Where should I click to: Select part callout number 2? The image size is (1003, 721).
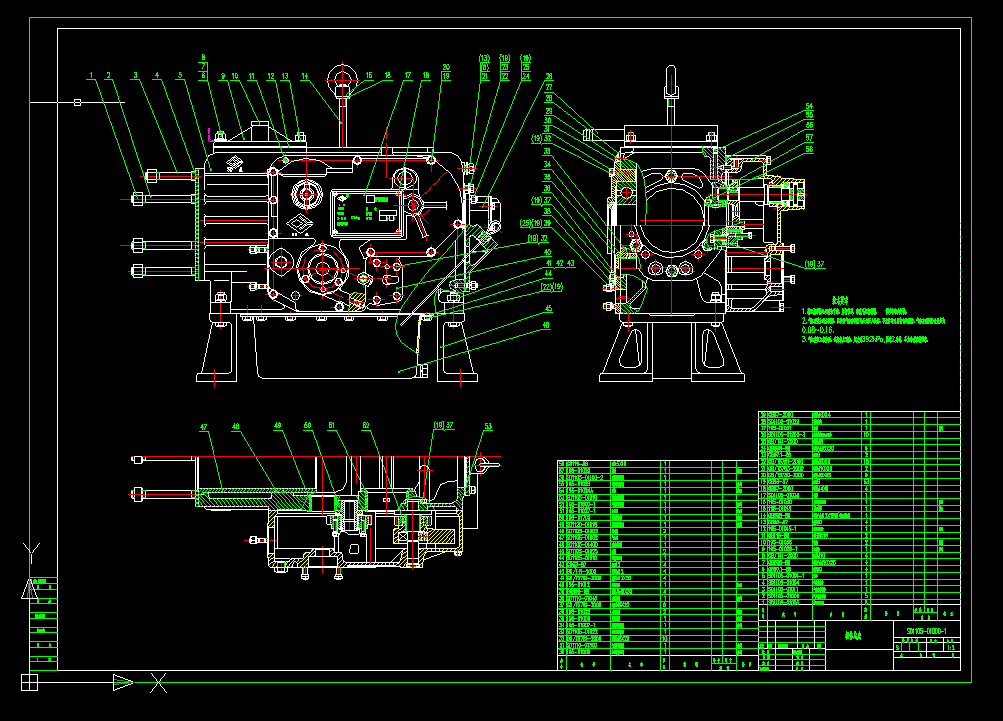coord(109,75)
